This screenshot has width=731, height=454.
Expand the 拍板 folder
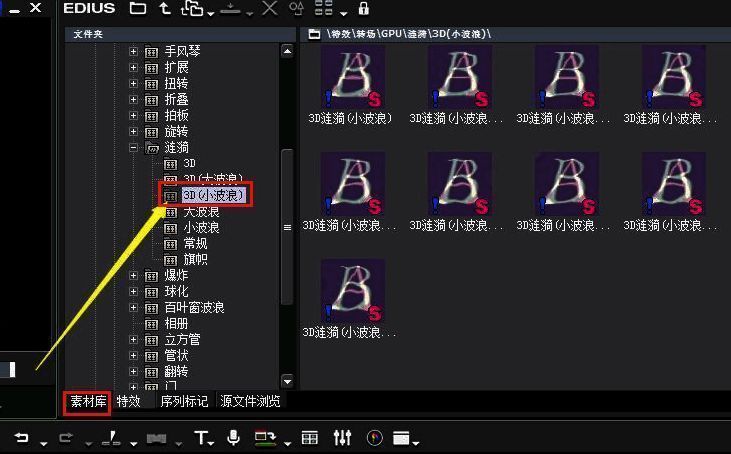point(133,116)
